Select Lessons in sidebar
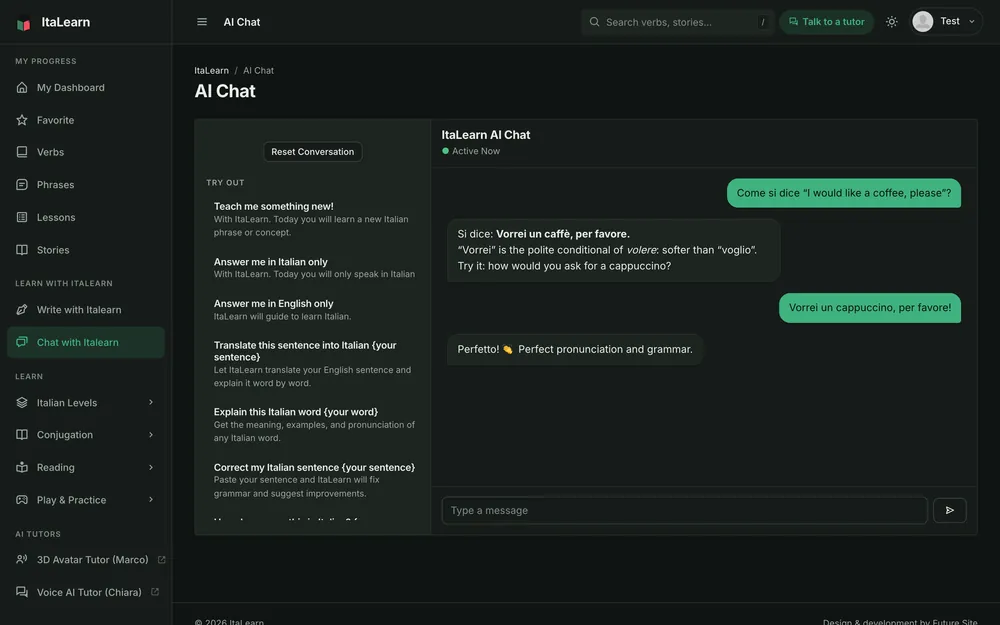Screen dimensions: 1000x625 click(85, 217)
